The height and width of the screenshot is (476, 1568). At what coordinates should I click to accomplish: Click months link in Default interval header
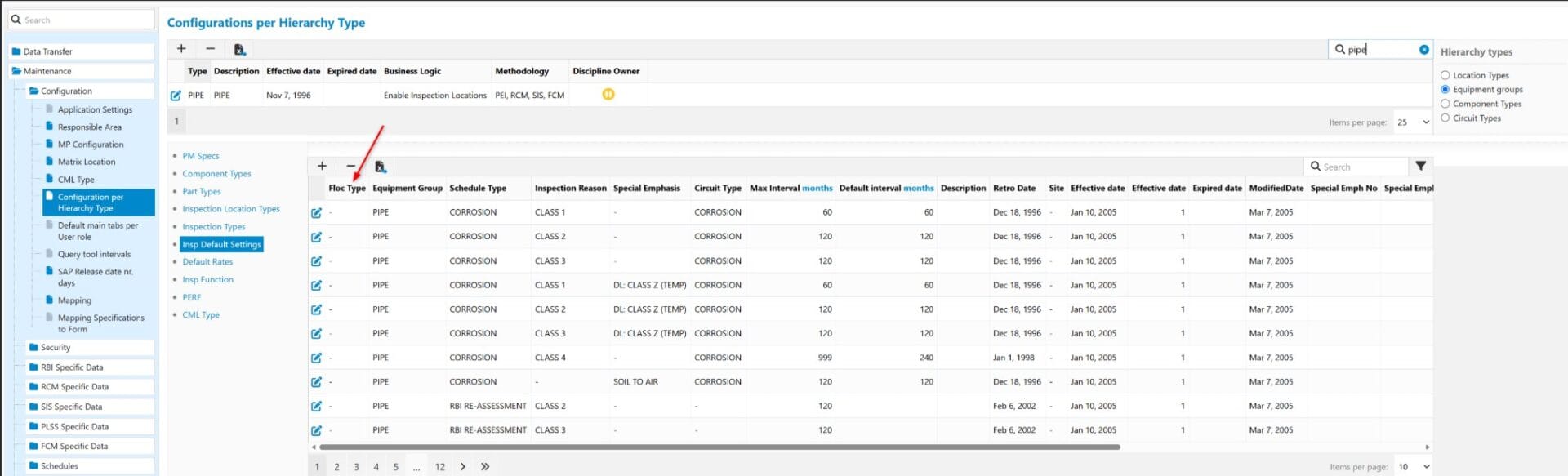(x=919, y=189)
